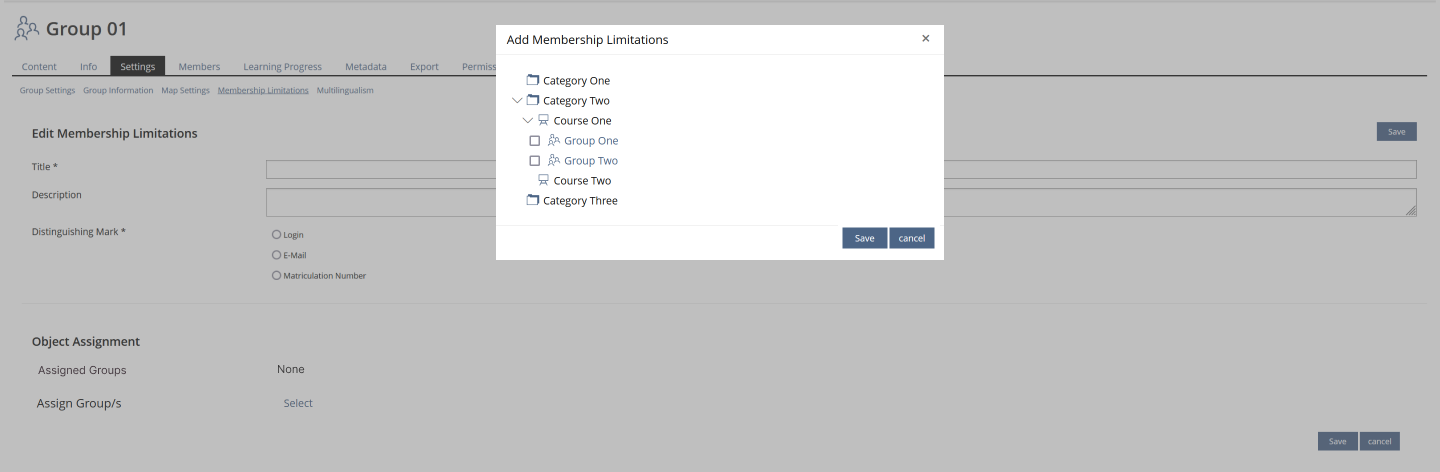Choose the Matriculation Number radio option
The height and width of the screenshot is (472, 1440).
point(277,275)
